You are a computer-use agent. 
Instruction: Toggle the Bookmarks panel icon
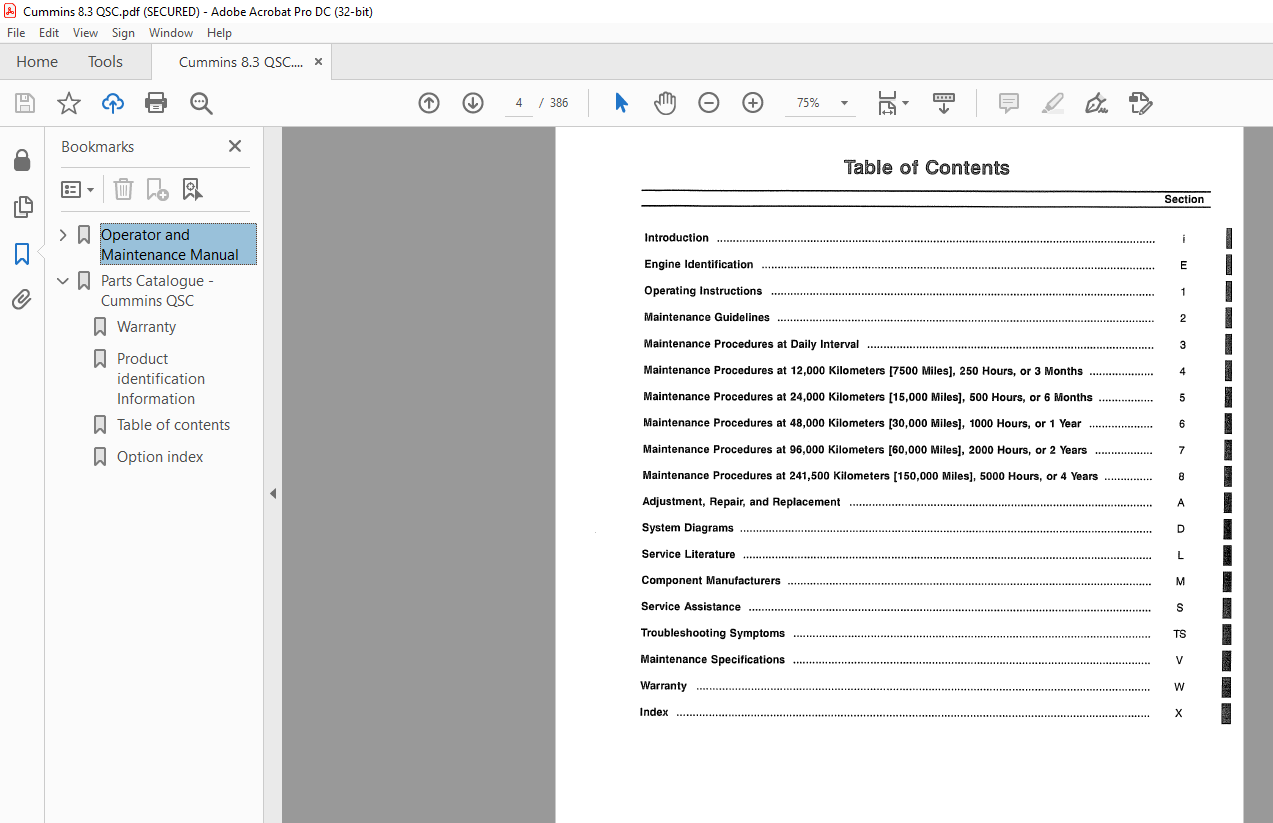point(22,254)
